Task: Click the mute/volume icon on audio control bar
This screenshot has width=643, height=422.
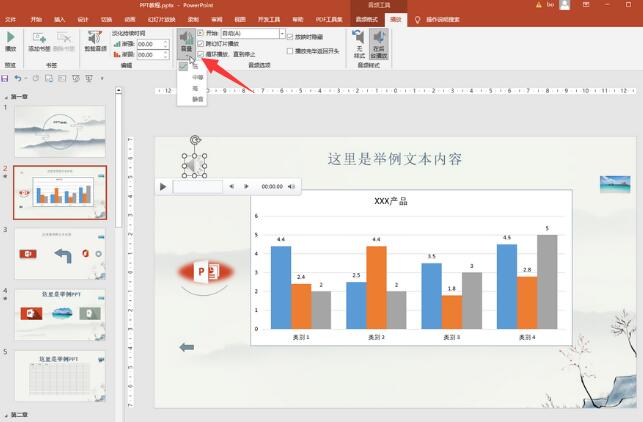Action: click(x=291, y=186)
